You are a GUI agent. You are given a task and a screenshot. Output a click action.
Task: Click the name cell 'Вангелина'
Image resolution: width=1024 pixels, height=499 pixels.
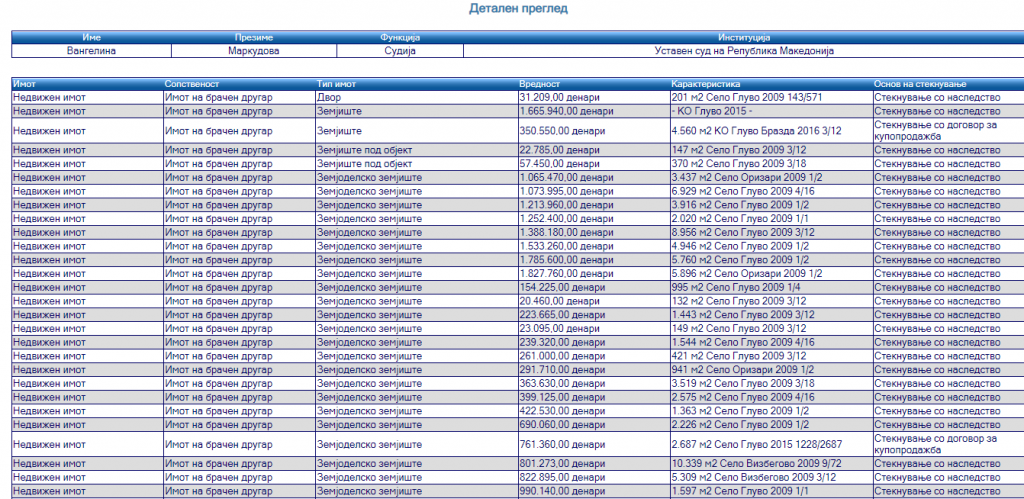pyautogui.click(x=91, y=50)
